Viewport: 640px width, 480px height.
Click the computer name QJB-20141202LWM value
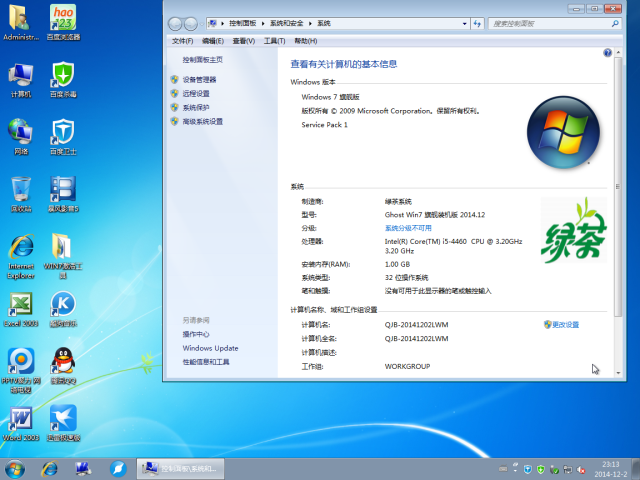click(416, 325)
